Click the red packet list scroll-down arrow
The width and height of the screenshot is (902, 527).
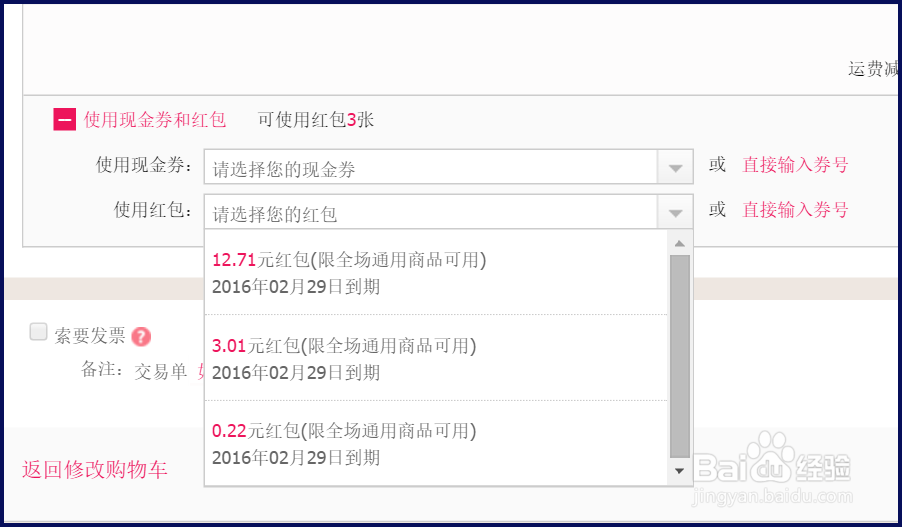pyautogui.click(x=679, y=470)
